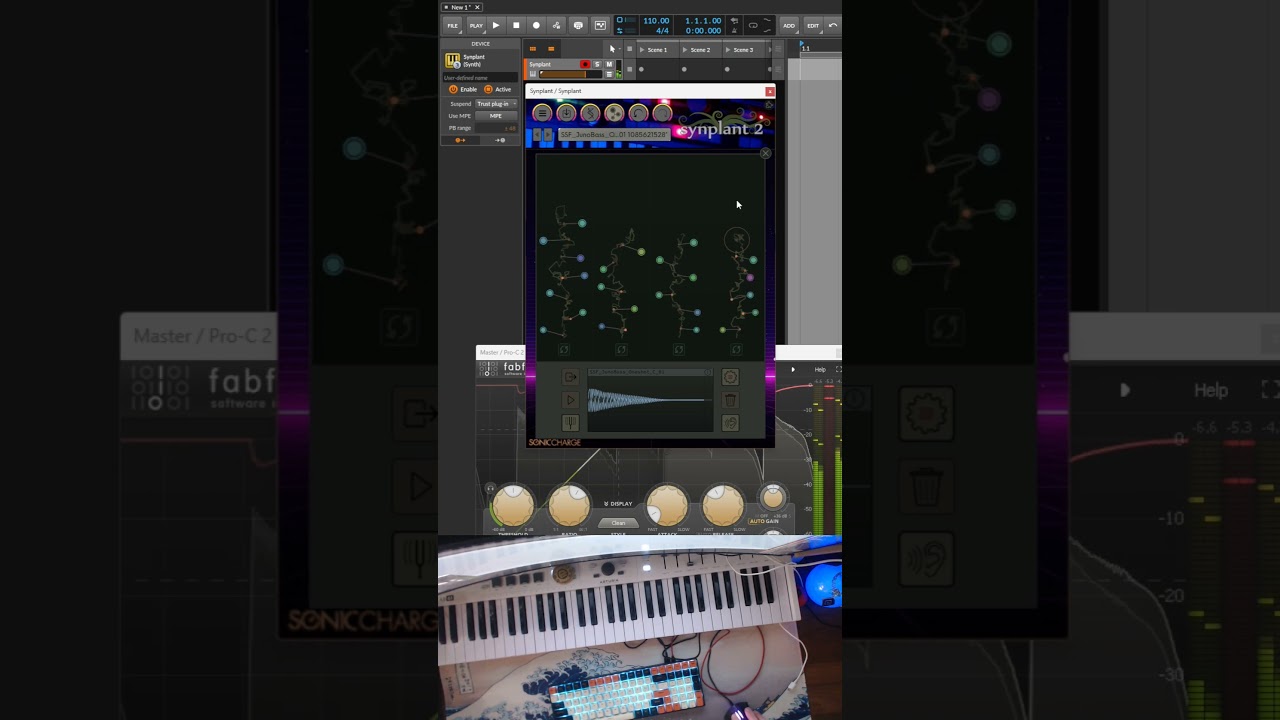The height and width of the screenshot is (720, 1280).
Task: Play the Genopatch source sample
Action: (570, 400)
